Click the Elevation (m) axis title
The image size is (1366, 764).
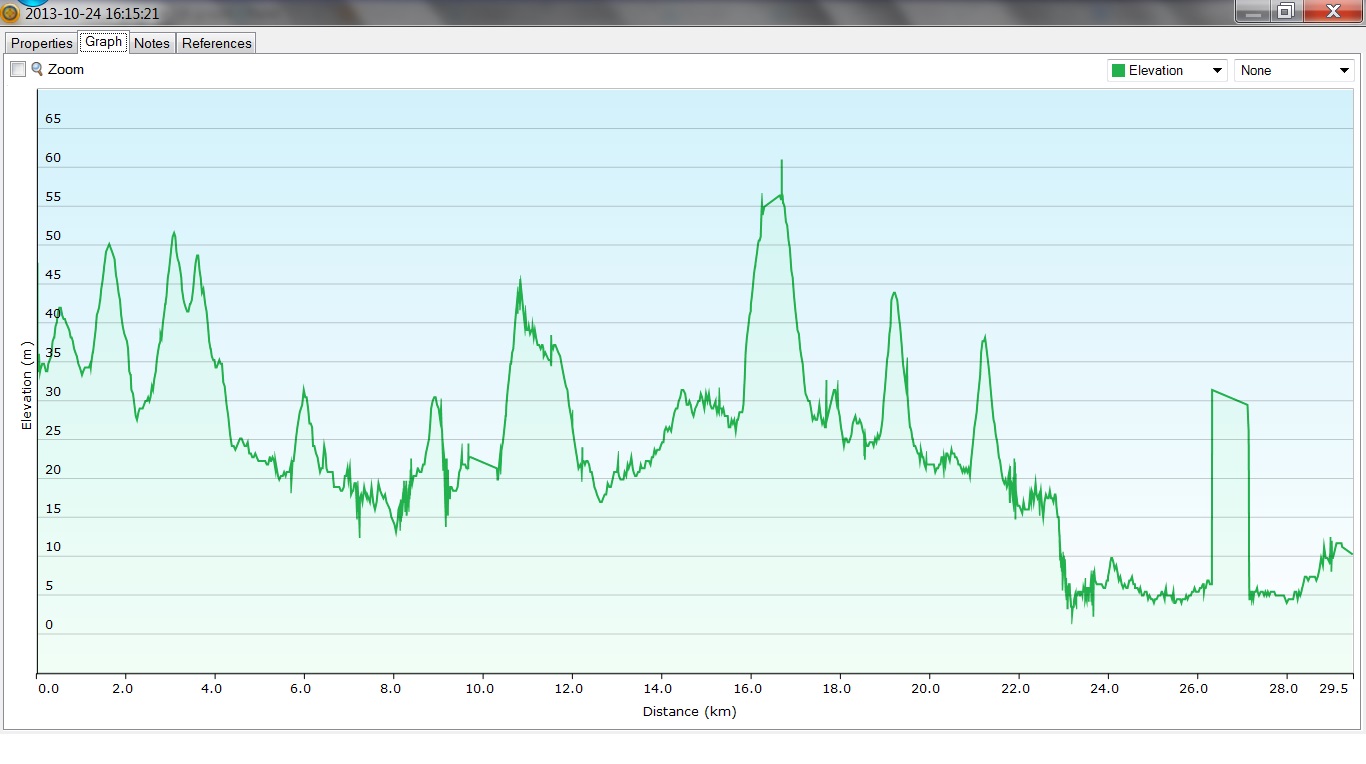pyautogui.click(x=27, y=386)
